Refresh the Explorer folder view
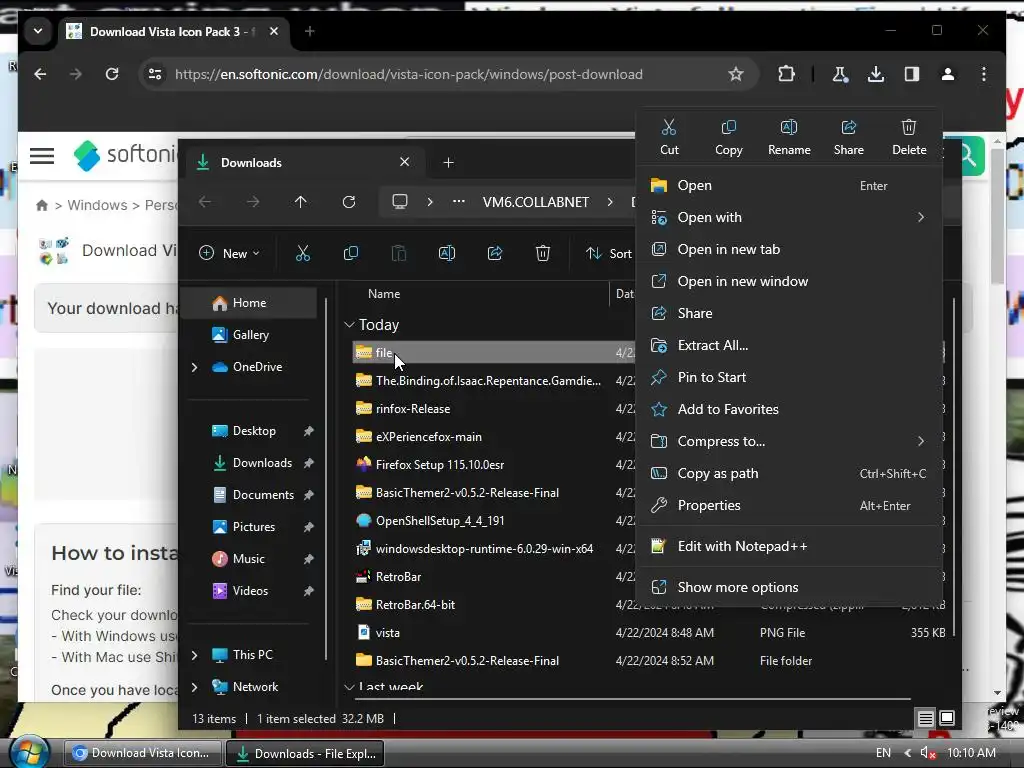 [349, 202]
